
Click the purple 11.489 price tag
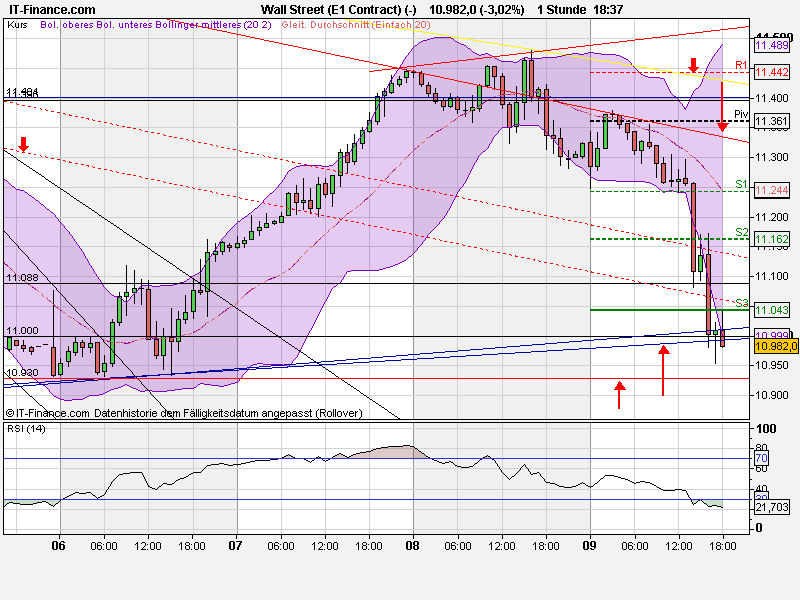[x=770, y=45]
